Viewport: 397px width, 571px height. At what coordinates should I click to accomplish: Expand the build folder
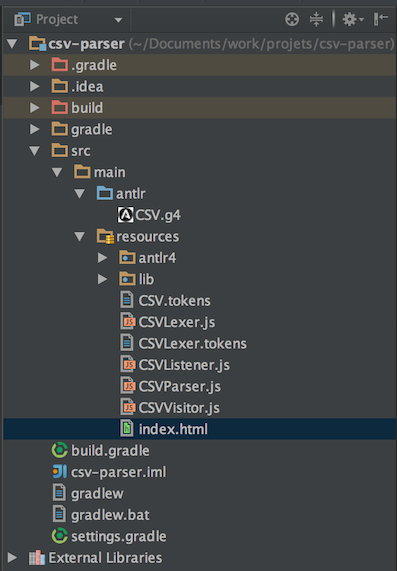(x=35, y=108)
